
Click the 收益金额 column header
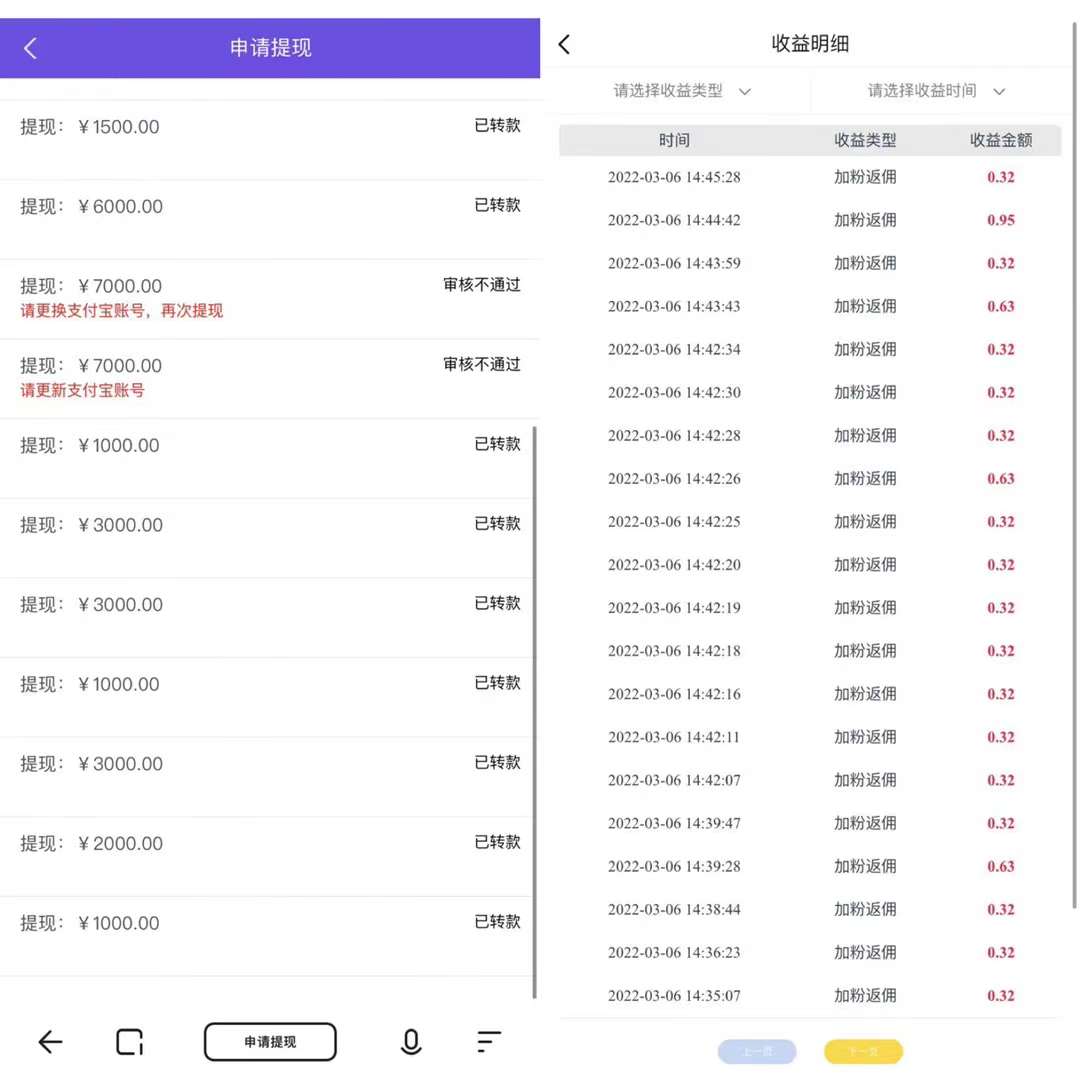point(1001,141)
